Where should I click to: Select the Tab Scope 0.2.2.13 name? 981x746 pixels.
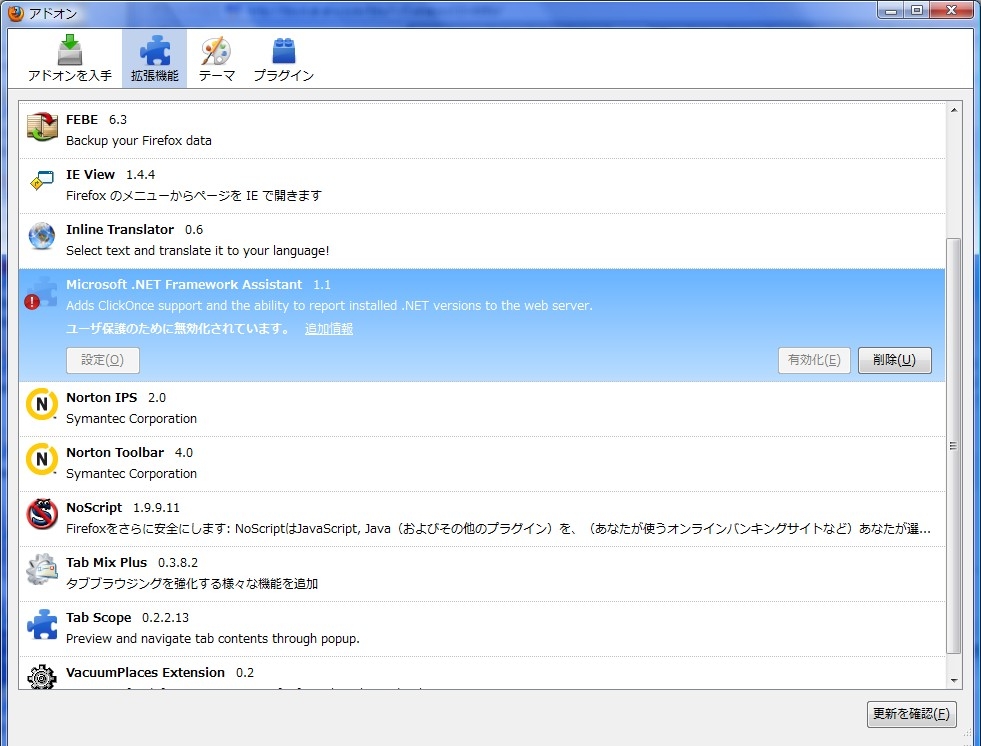(128, 618)
